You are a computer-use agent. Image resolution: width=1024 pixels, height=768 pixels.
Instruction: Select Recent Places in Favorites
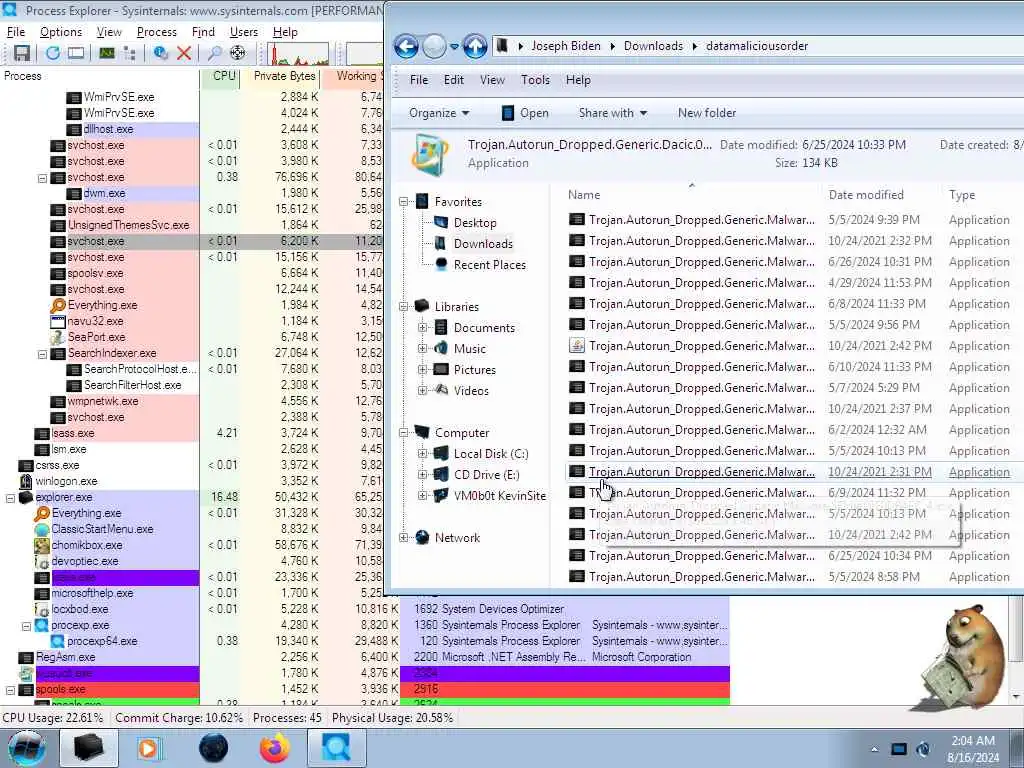click(x=490, y=264)
